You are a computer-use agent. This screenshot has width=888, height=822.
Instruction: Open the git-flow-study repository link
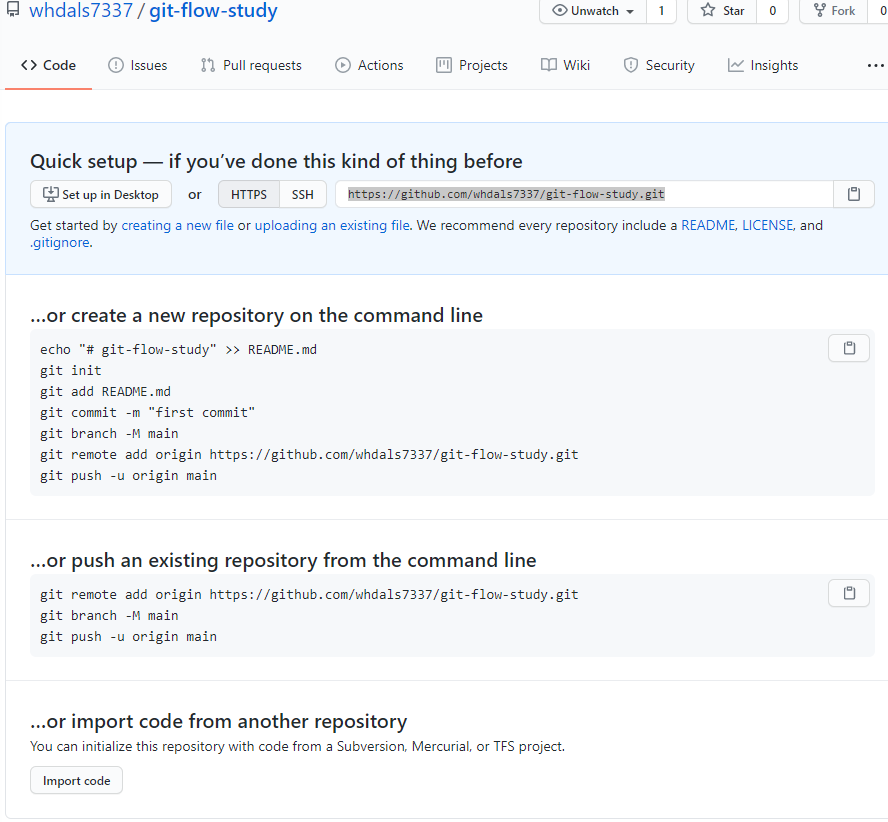pos(214,10)
